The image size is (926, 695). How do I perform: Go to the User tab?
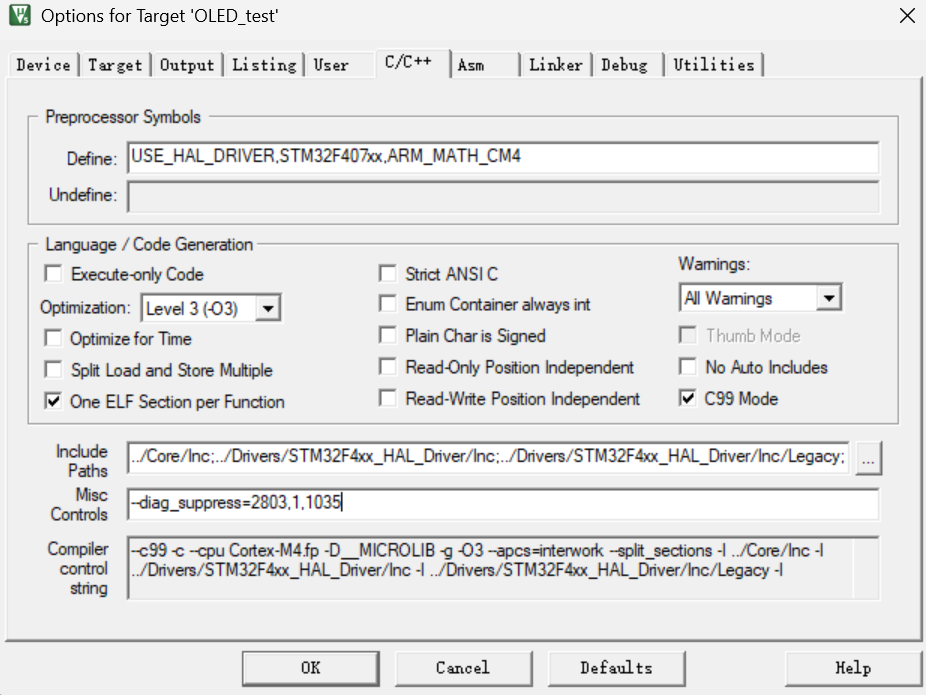click(331, 64)
